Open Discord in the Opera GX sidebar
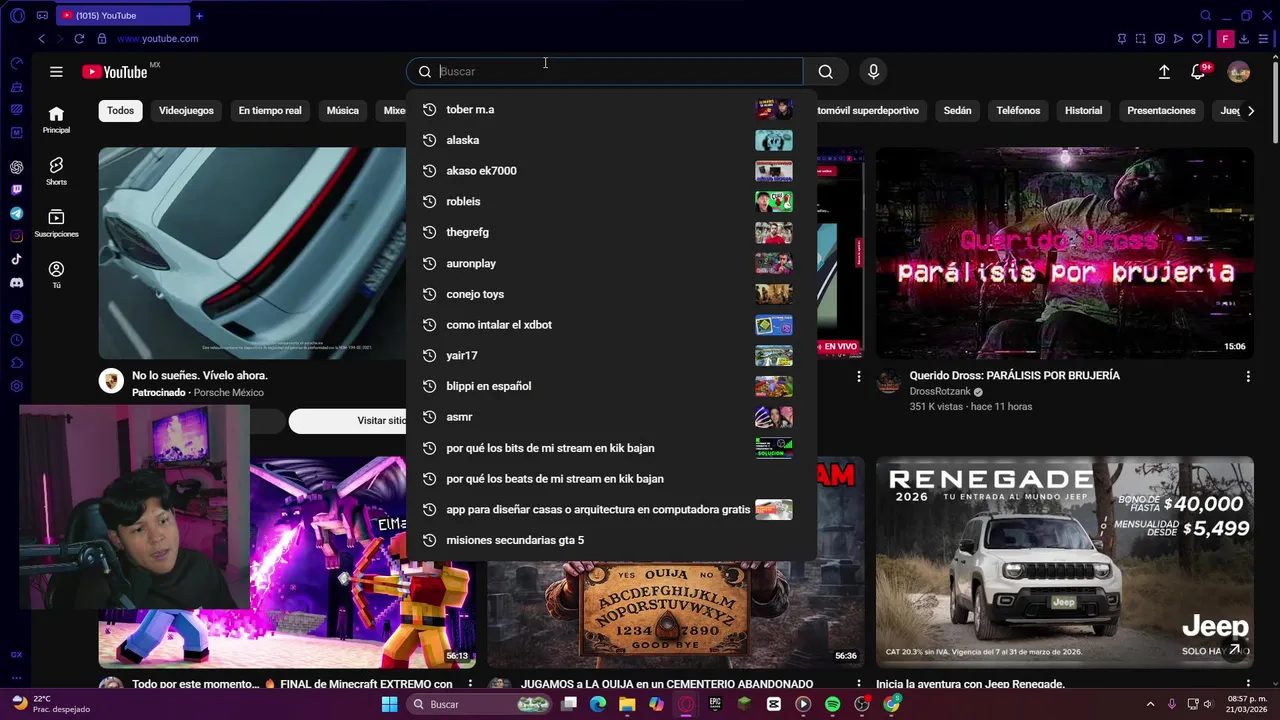The height and width of the screenshot is (720, 1280). [17, 283]
